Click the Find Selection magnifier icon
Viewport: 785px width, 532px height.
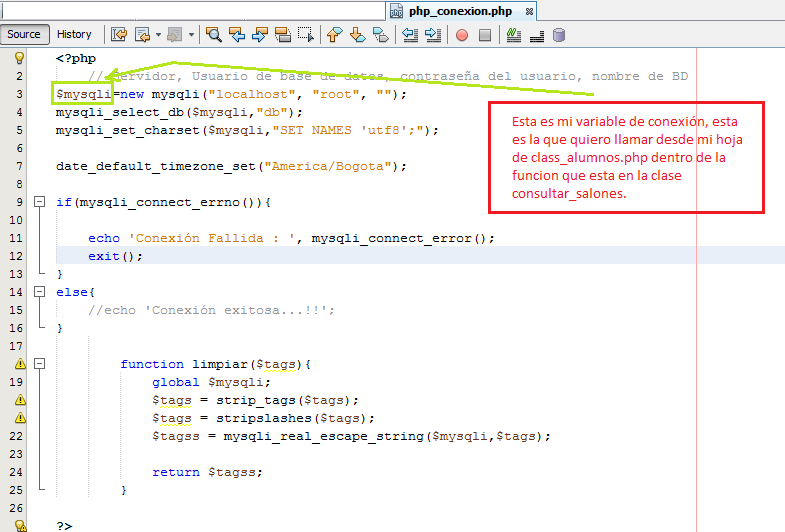(214, 35)
